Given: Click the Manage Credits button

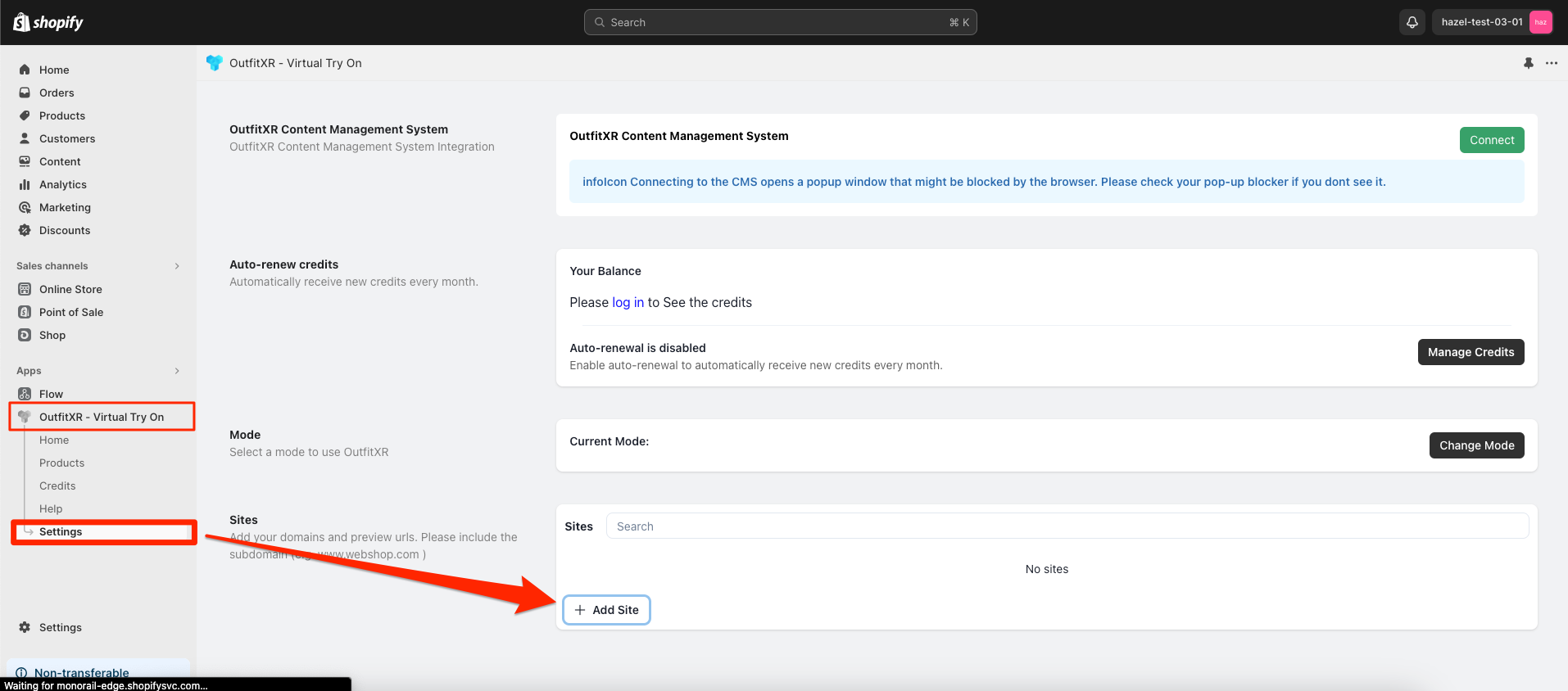Looking at the screenshot, I should coord(1471,352).
